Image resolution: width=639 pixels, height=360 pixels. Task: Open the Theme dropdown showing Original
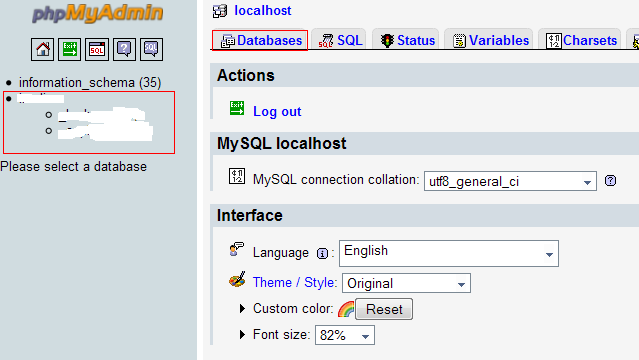pos(406,283)
